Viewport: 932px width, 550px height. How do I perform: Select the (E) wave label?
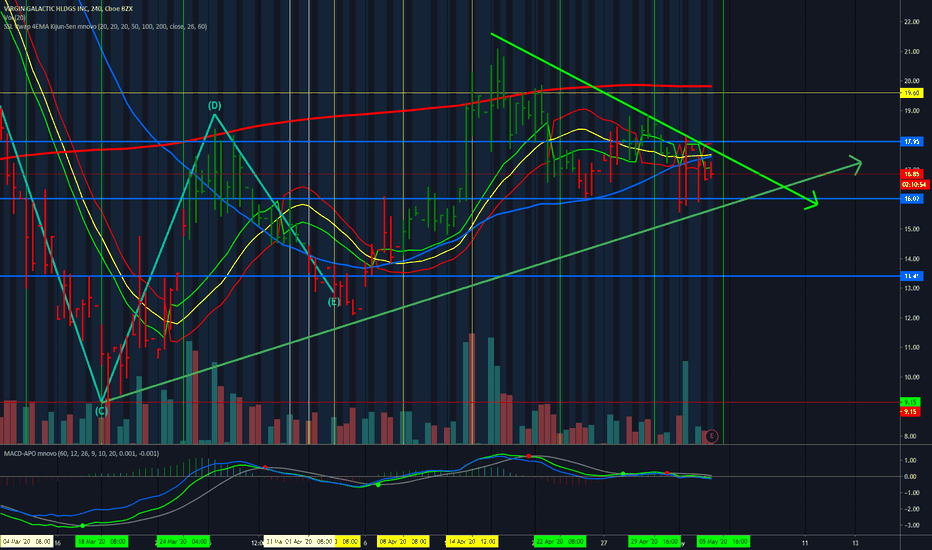(334, 302)
